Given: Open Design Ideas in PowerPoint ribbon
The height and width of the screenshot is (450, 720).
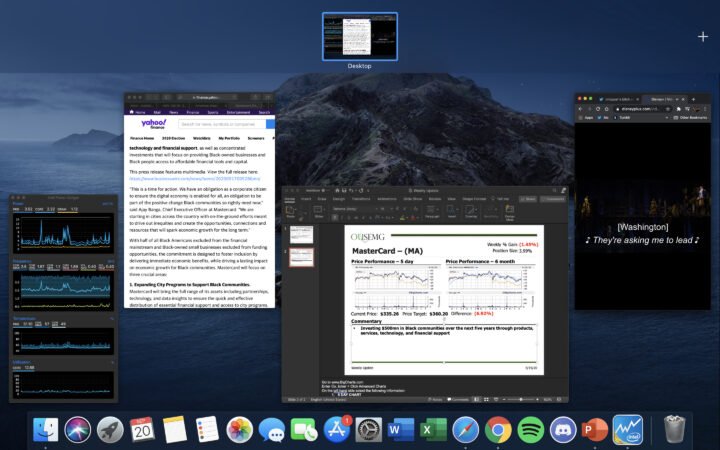Looking at the screenshot, I should 510,214.
